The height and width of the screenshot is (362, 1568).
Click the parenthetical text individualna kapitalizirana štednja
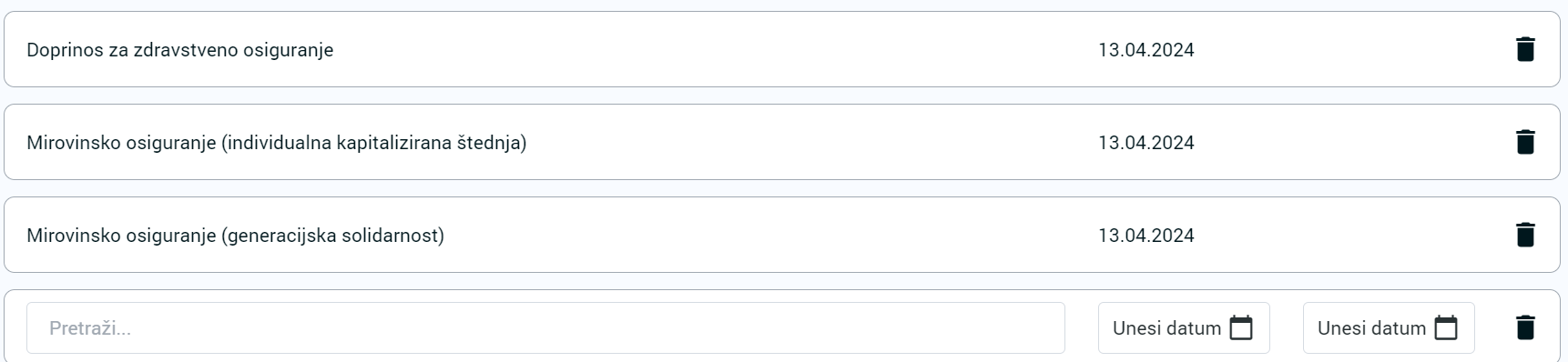click(x=374, y=143)
